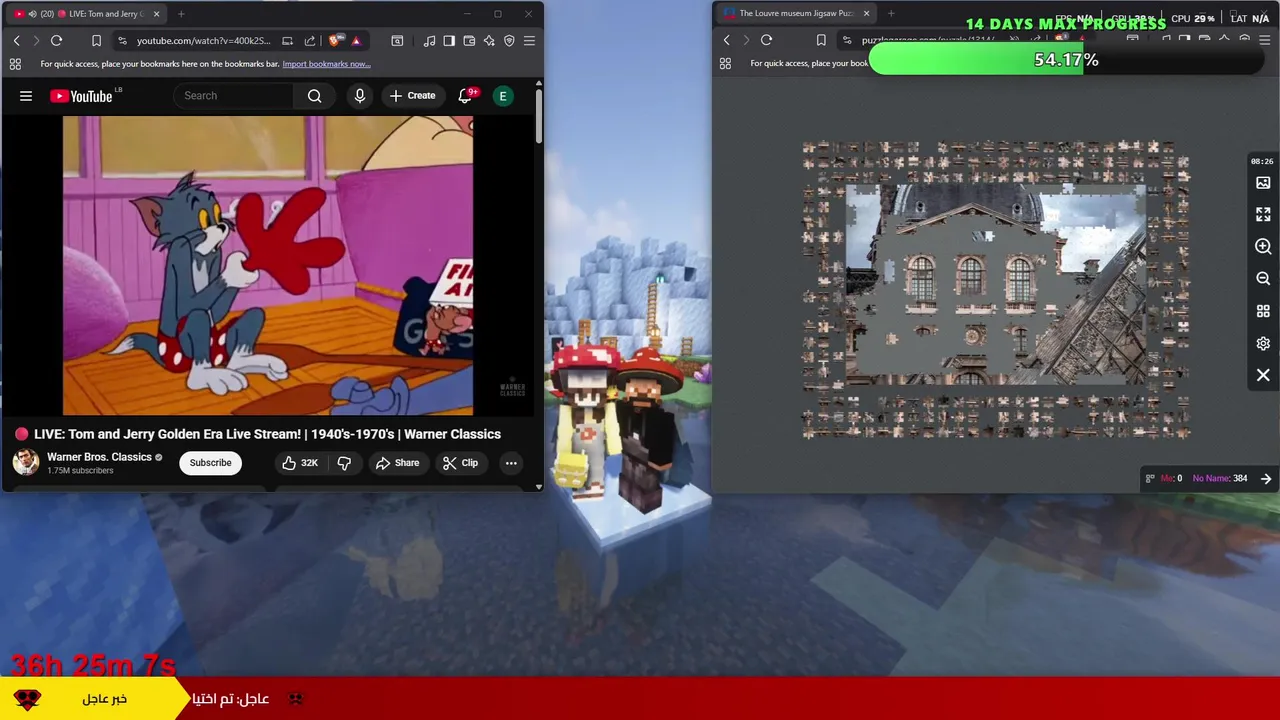
Task: Bookmark the puzzle page
Action: (821, 40)
